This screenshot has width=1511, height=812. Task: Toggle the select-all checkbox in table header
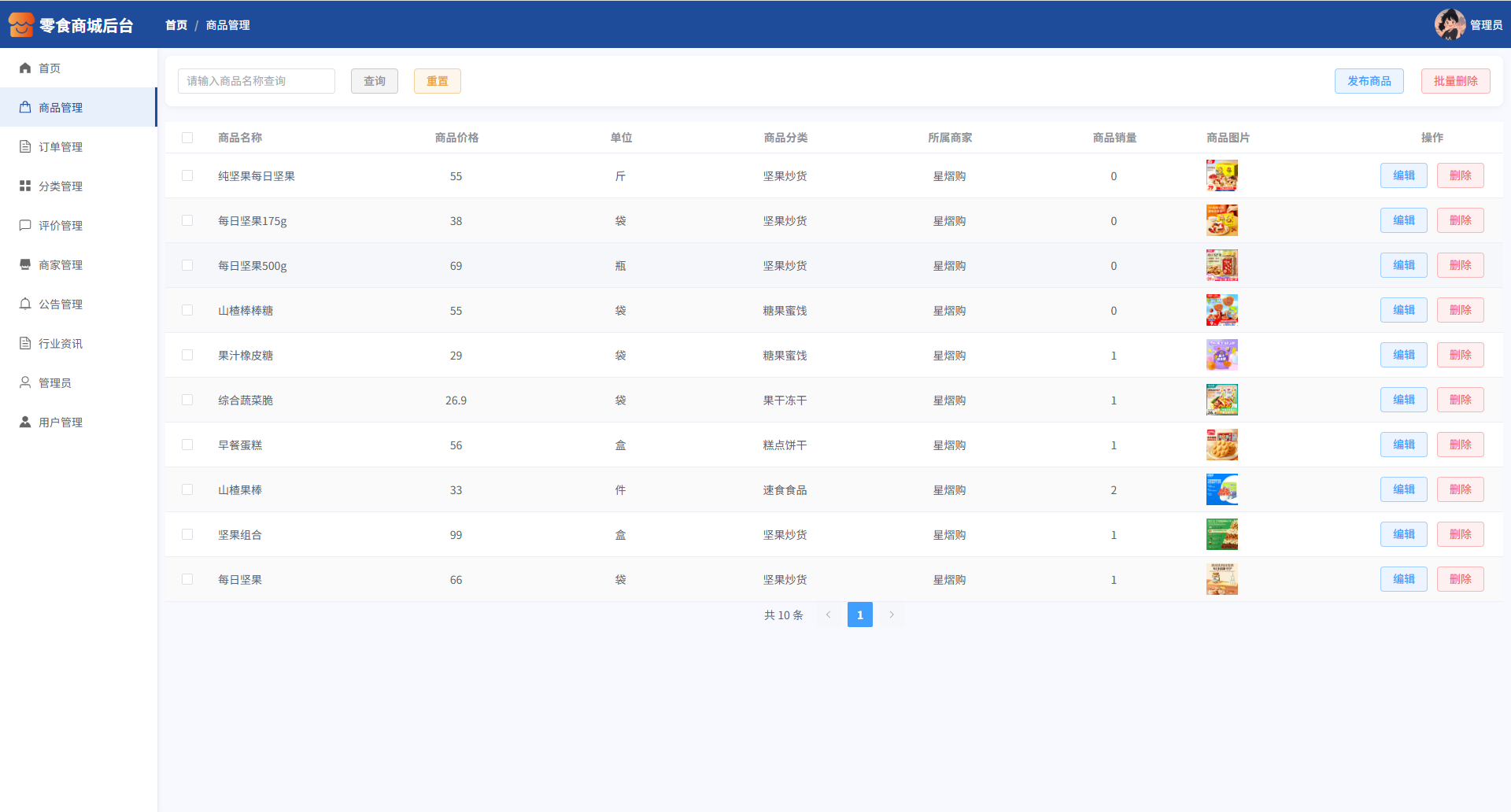[x=187, y=138]
